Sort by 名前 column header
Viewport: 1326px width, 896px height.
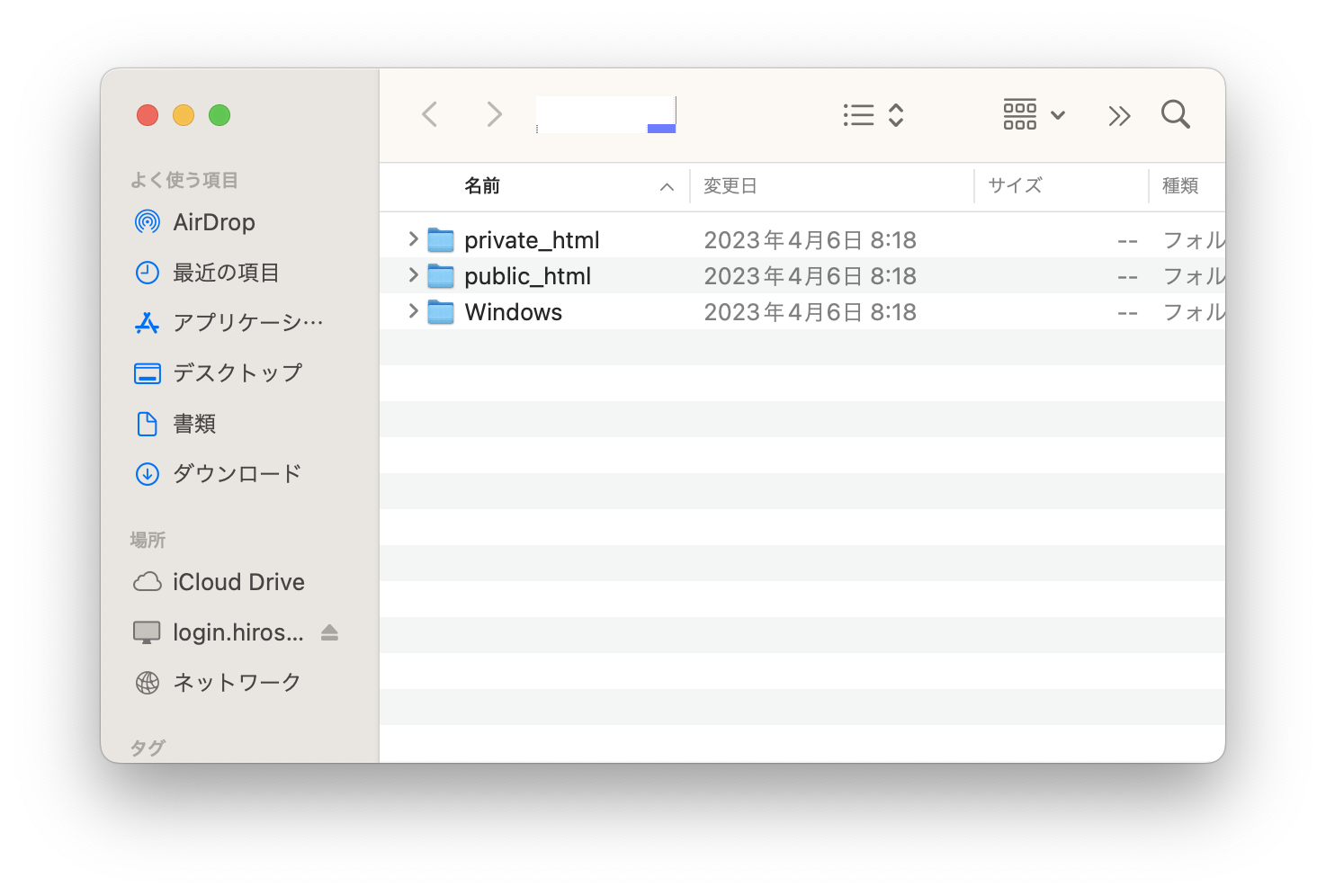coord(482,186)
